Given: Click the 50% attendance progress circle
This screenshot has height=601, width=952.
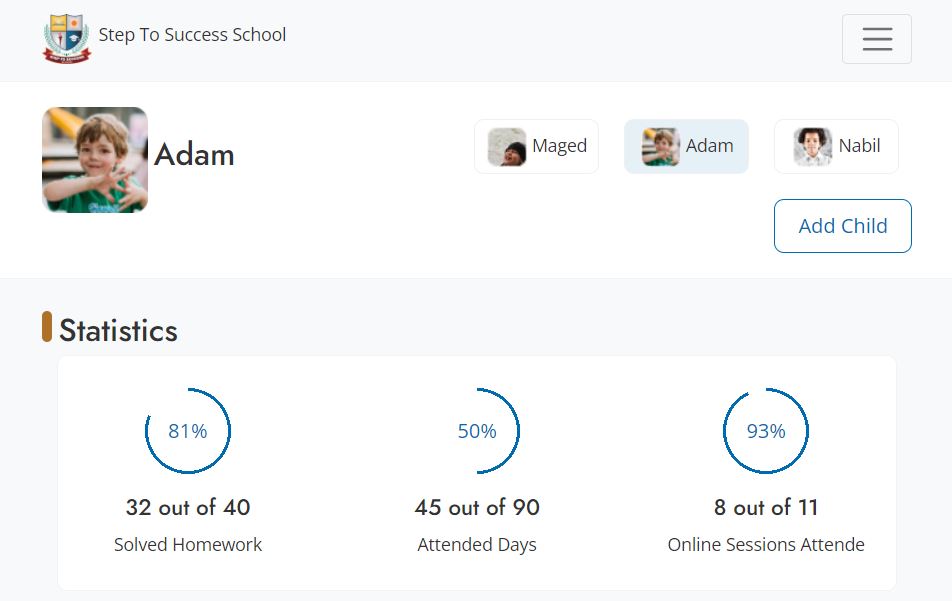Looking at the screenshot, I should [477, 431].
